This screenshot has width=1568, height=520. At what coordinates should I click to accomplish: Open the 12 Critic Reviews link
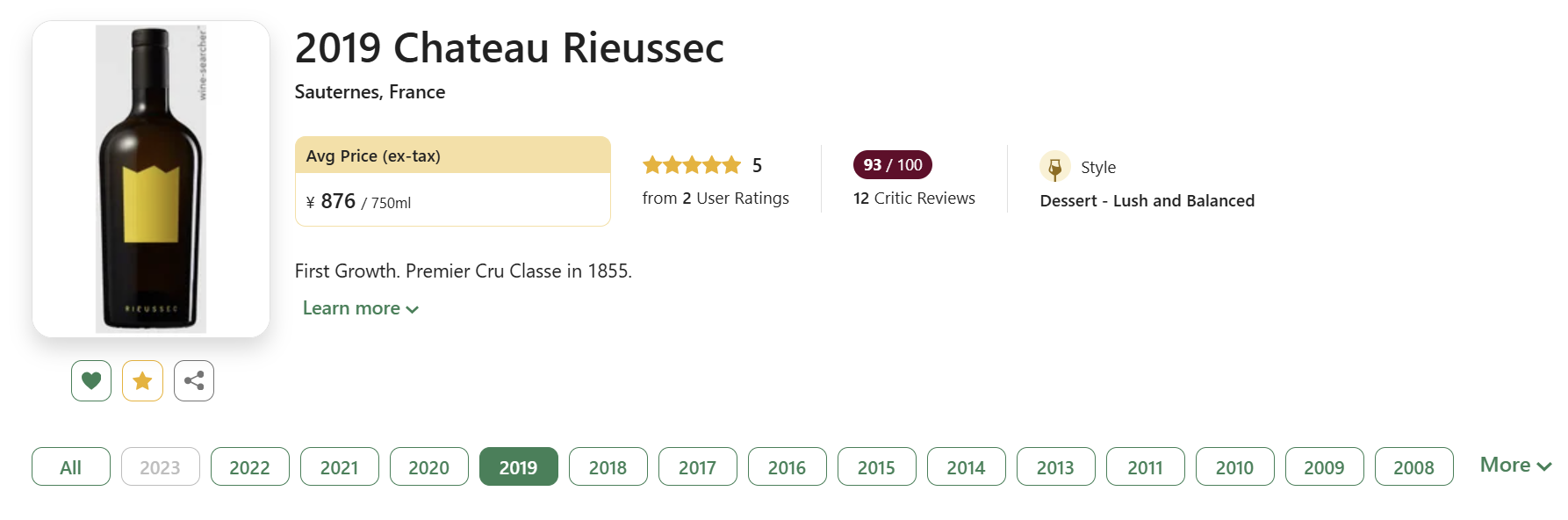pos(914,199)
